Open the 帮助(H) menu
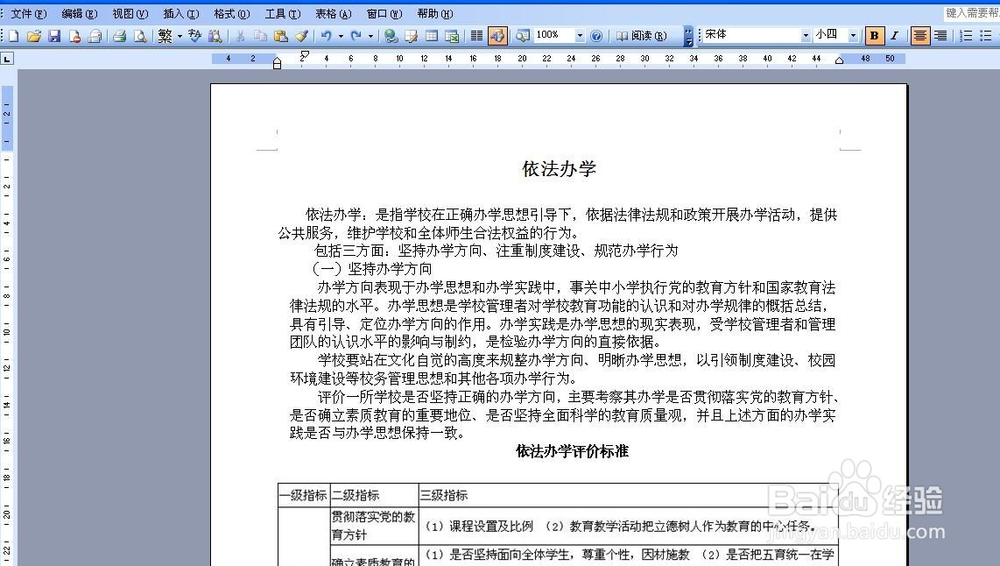 tap(435, 13)
